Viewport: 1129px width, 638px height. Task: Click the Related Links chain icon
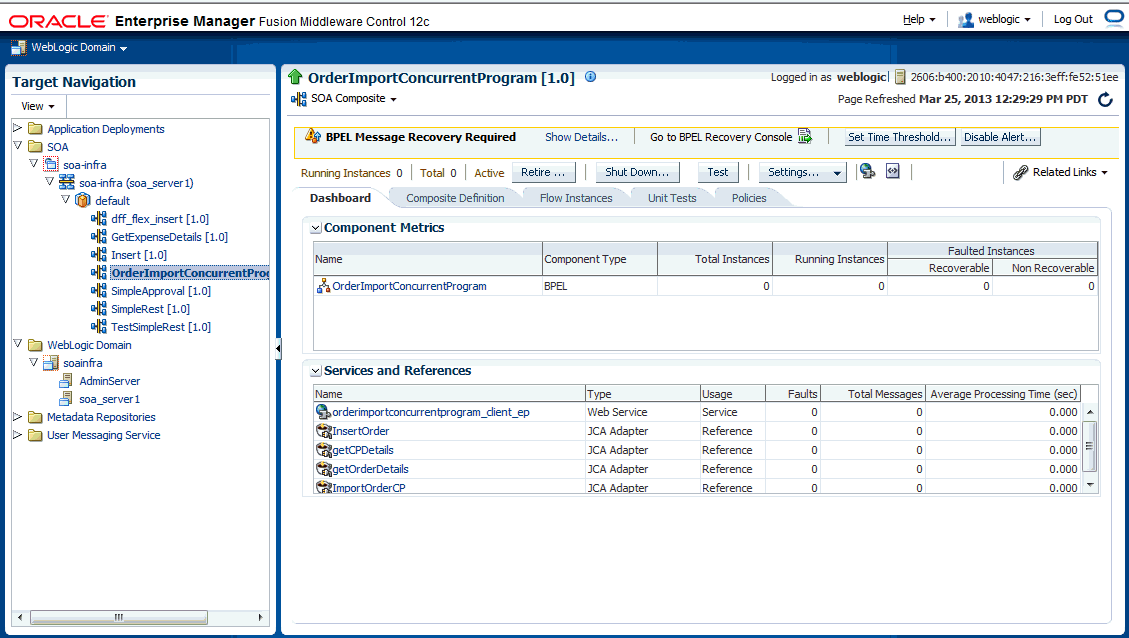point(1020,172)
